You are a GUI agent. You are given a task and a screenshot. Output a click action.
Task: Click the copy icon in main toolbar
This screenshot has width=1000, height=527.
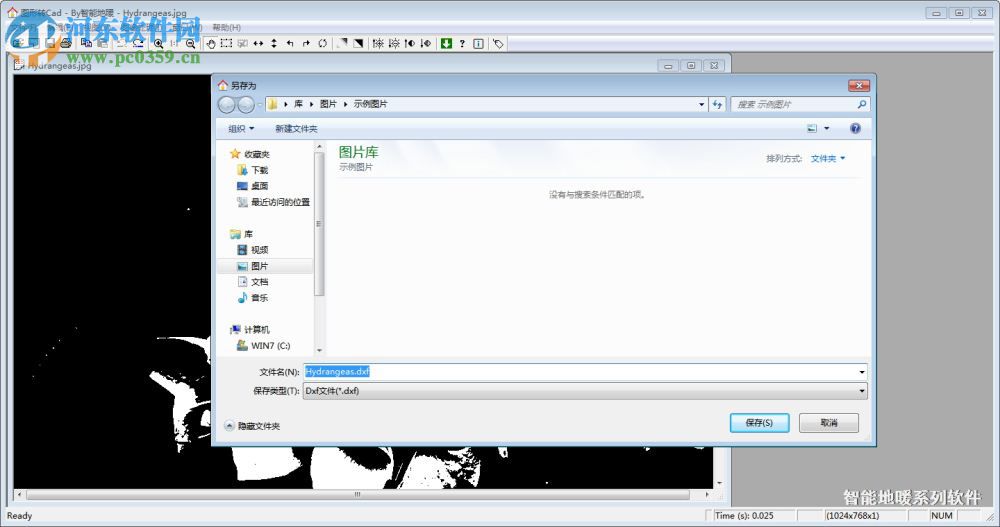click(x=86, y=43)
